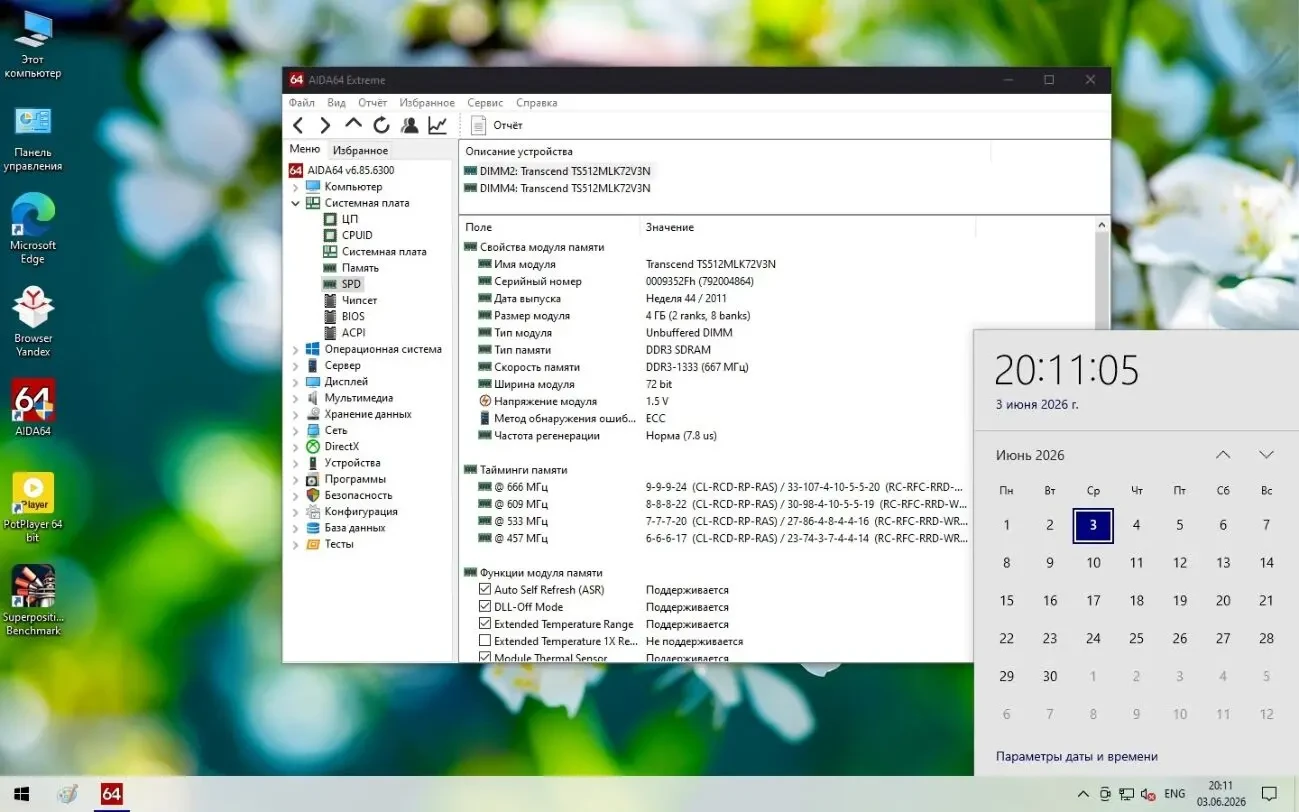The width and height of the screenshot is (1299, 812).
Task: Open the notification center icon in taskbar
Action: coord(1269,794)
